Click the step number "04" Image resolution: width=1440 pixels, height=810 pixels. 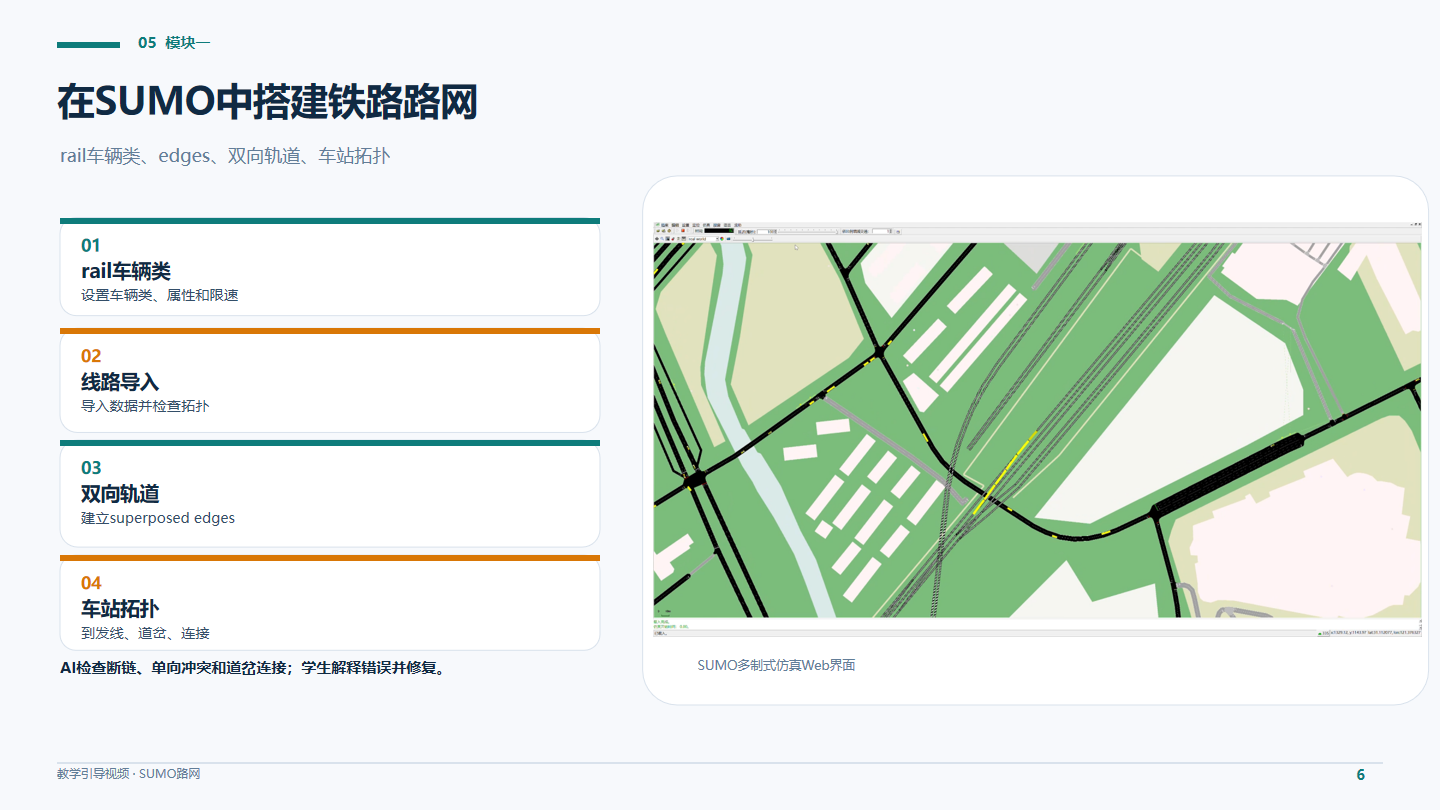pyautogui.click(x=91, y=583)
